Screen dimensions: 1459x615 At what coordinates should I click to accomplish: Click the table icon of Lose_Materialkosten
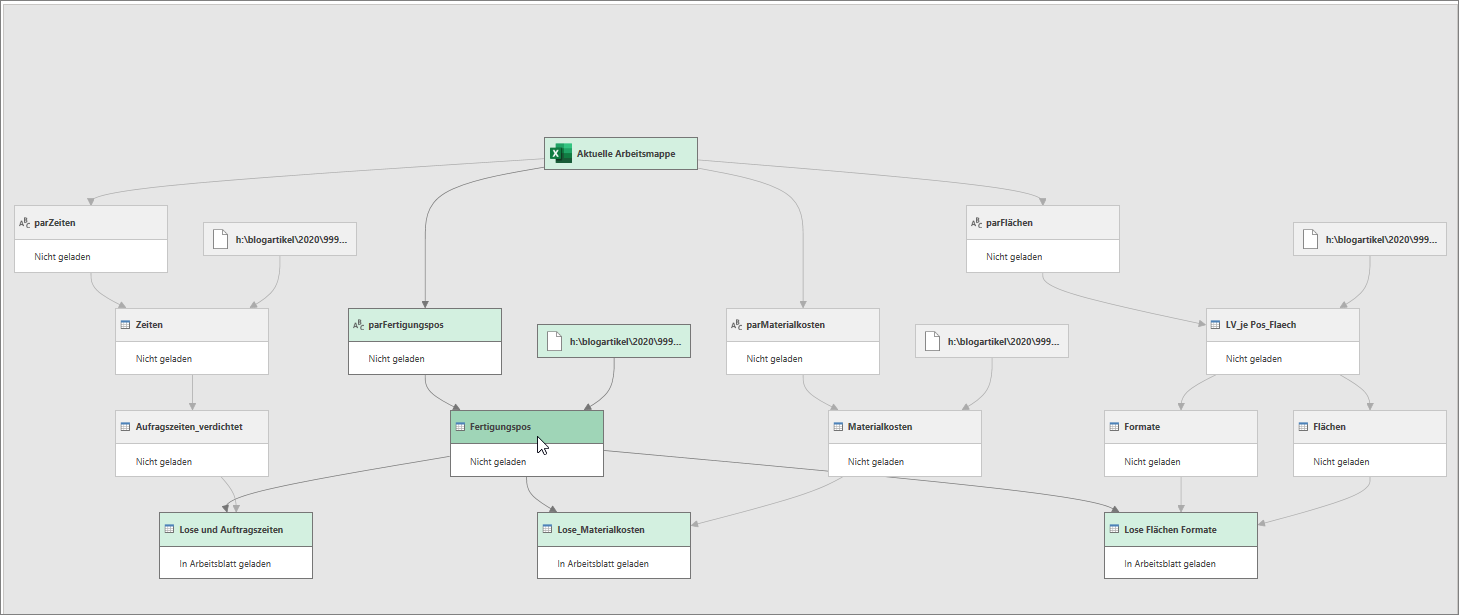point(548,529)
